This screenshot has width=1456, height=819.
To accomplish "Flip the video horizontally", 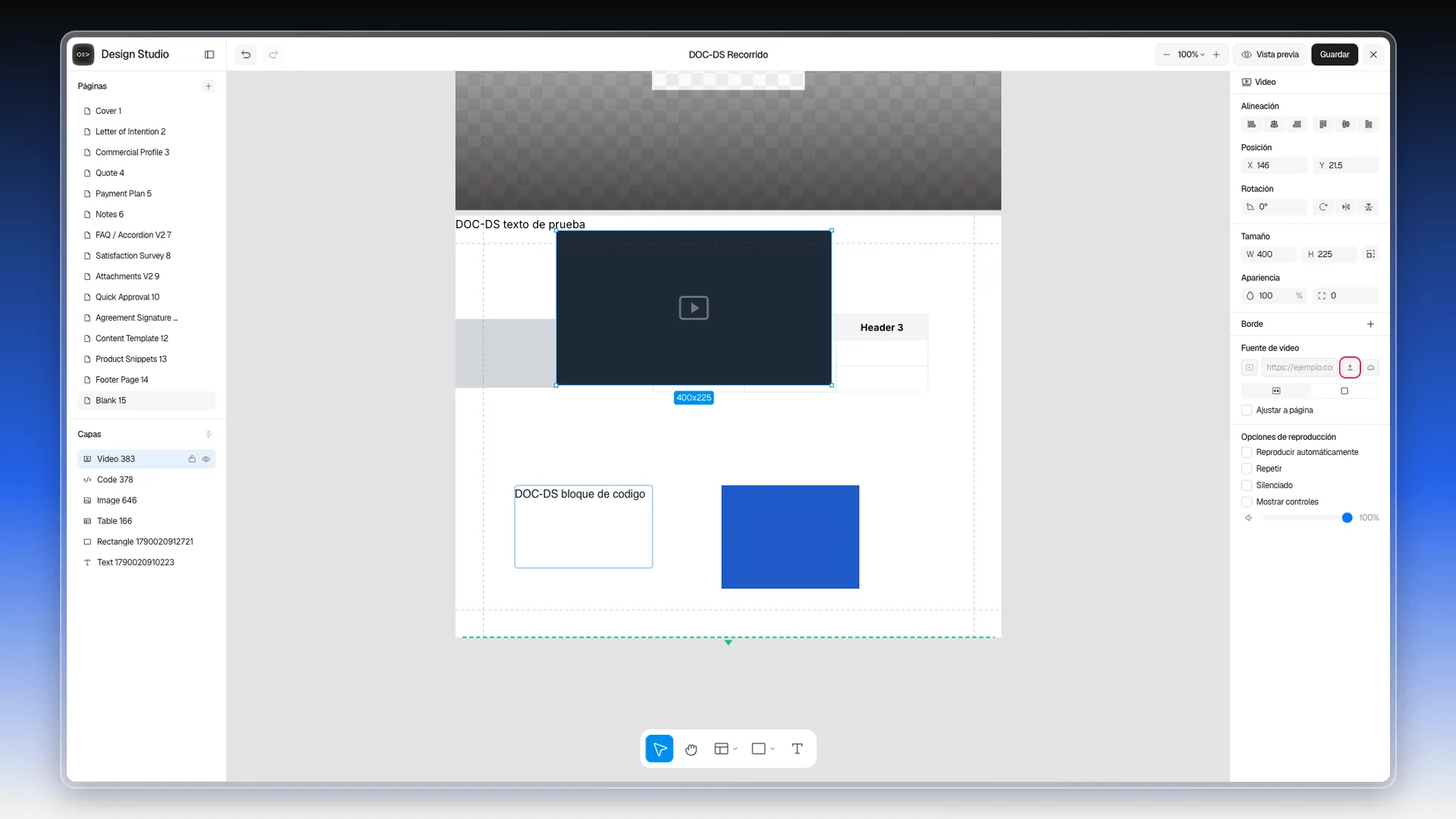I will (x=1346, y=207).
